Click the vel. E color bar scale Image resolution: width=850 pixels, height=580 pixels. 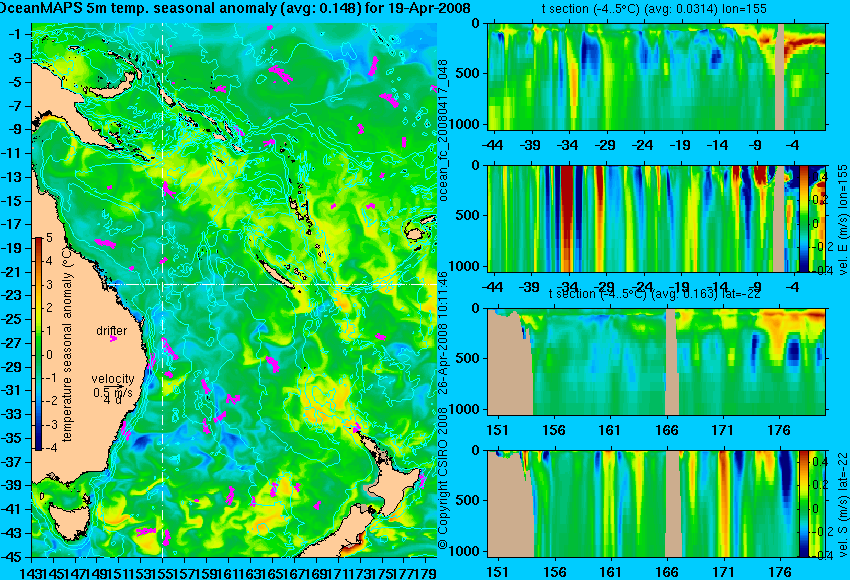click(803, 218)
